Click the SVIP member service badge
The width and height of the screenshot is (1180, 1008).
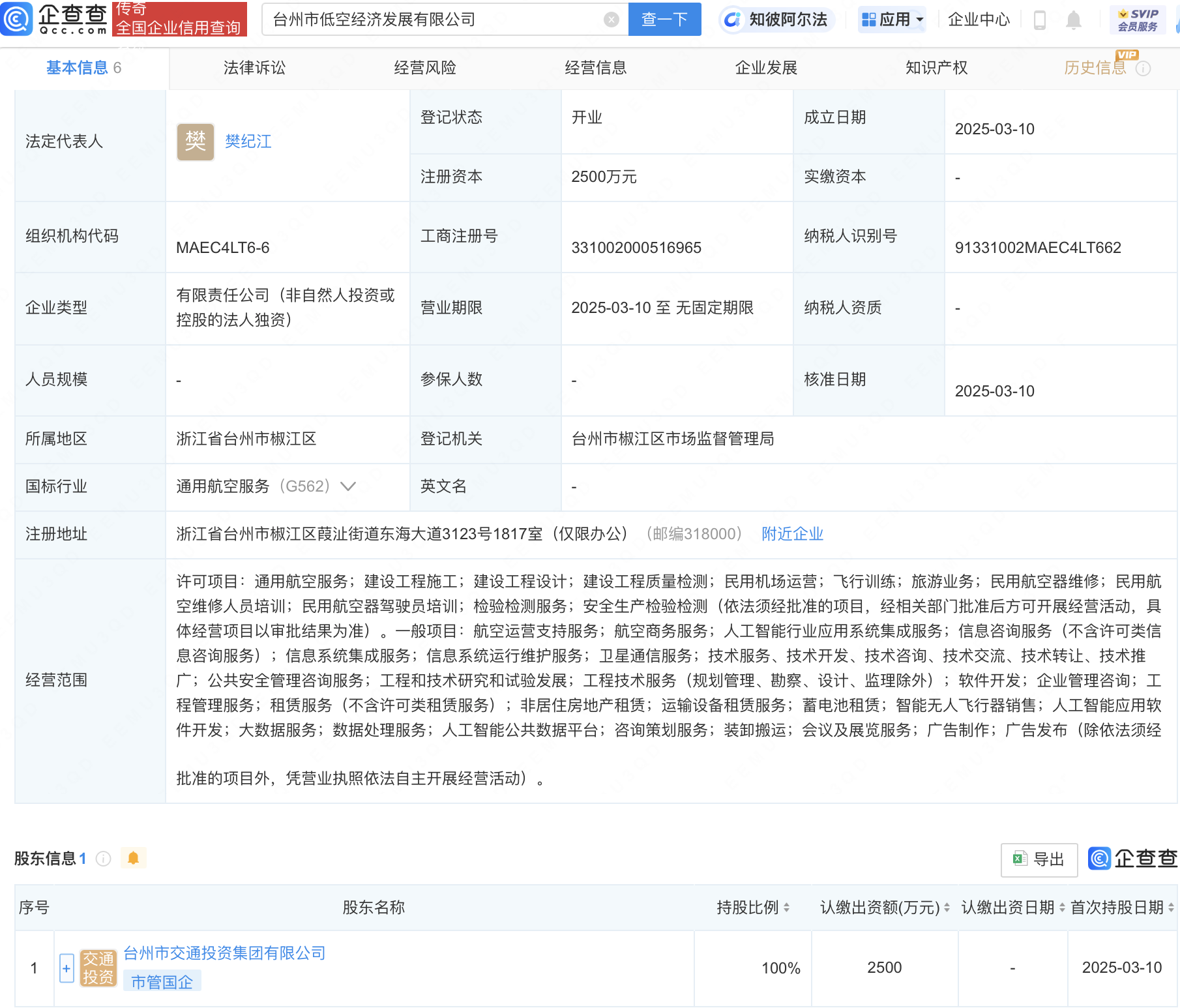click(1138, 20)
